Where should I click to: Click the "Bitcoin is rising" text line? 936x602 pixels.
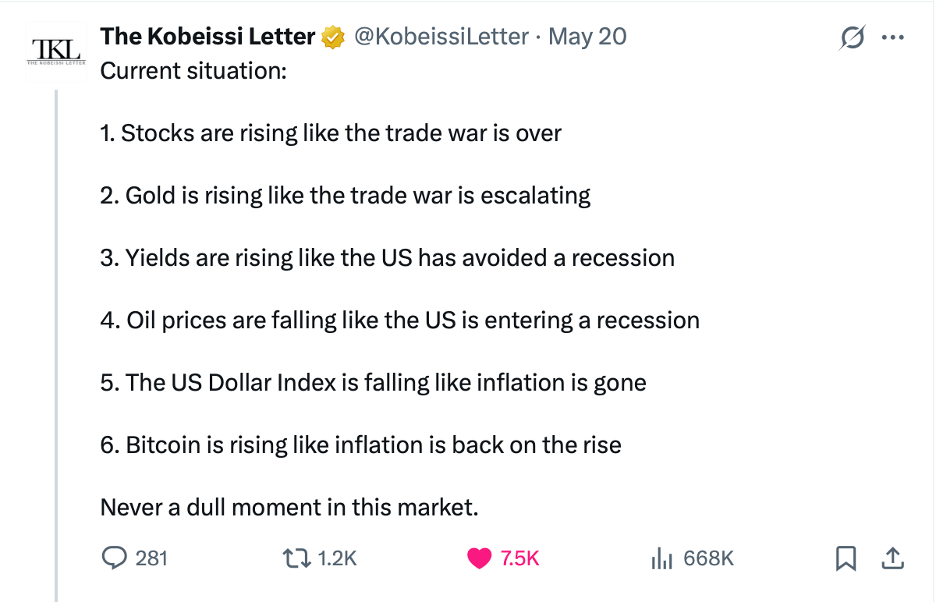coord(361,445)
